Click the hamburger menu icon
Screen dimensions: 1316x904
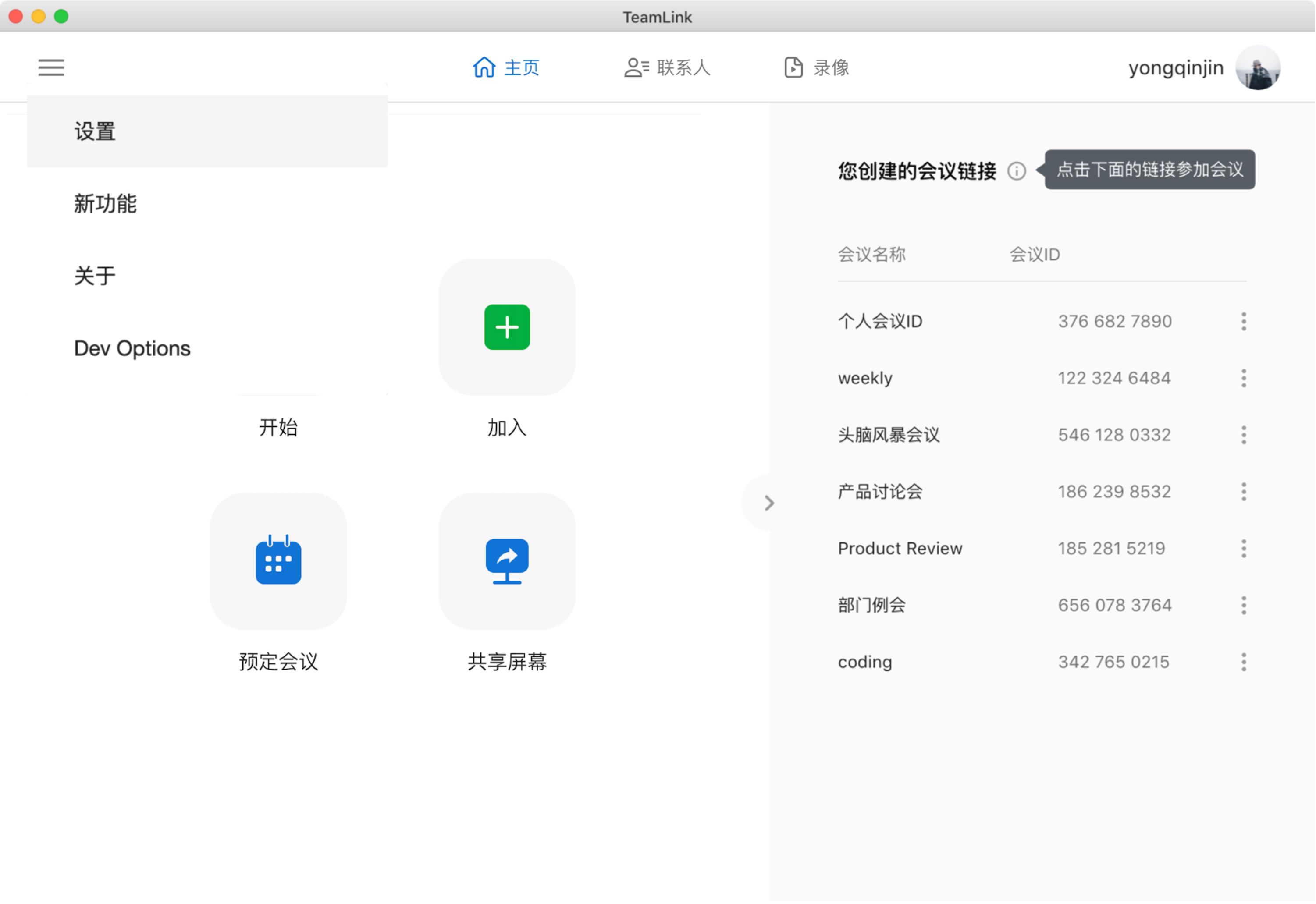[51, 67]
